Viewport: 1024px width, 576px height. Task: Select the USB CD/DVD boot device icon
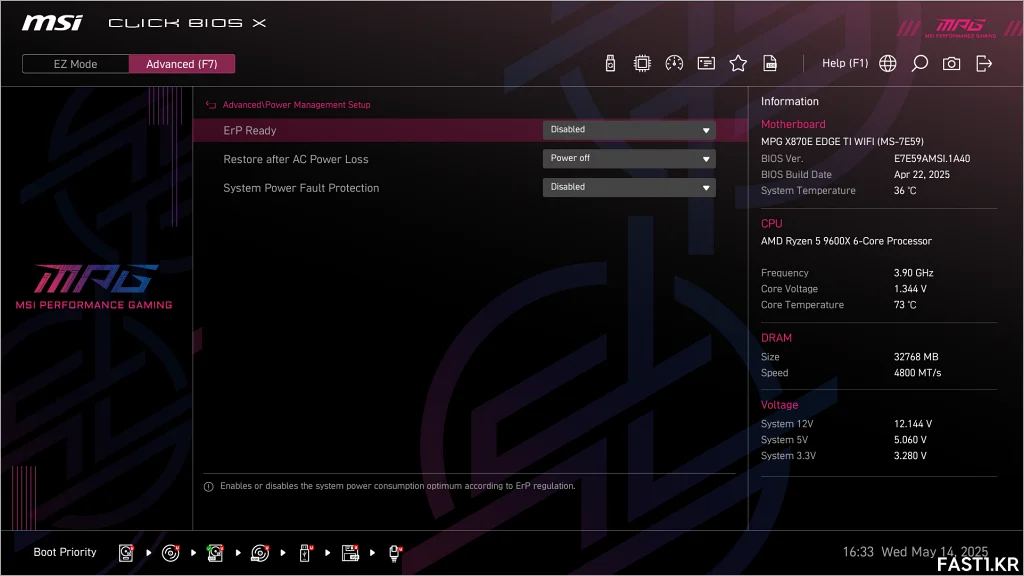260,553
